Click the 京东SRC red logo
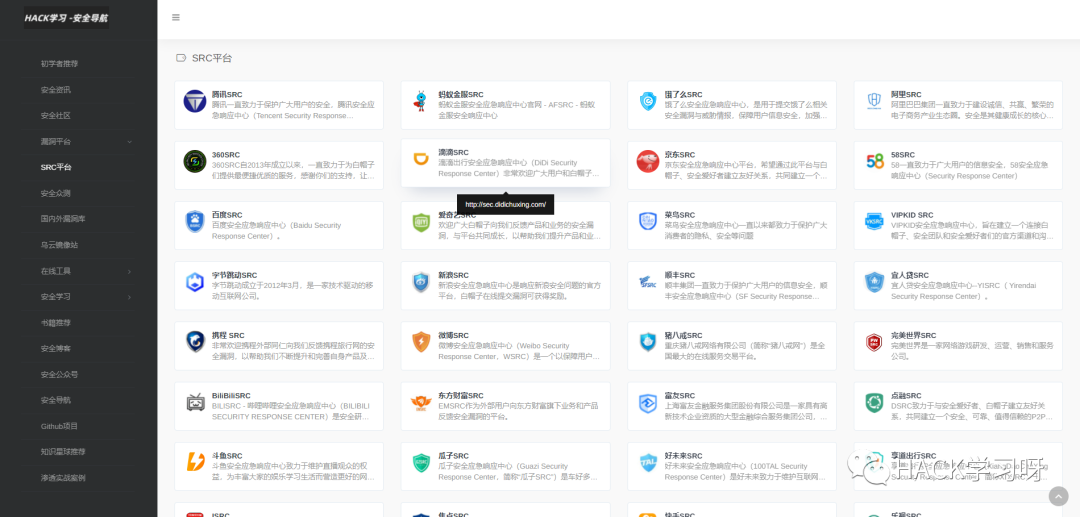Image resolution: width=1080 pixels, height=517 pixels. tap(648, 161)
